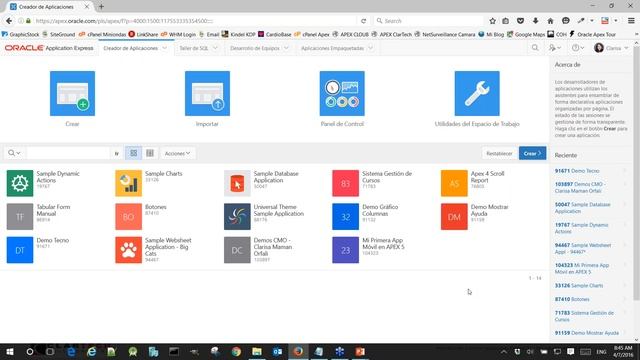Image resolution: width=640 pixels, height=360 pixels.
Task: Open recent link 87410 Botones
Action: click(x=572, y=299)
